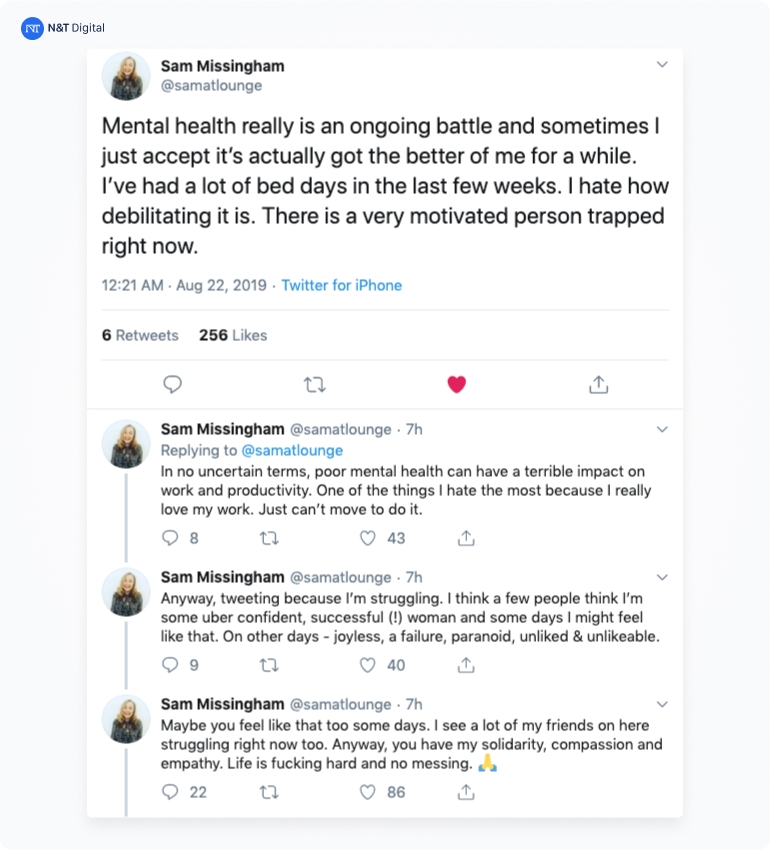Expand the main tweet's chevron menu
Screen dimensions: 770x850
(661, 65)
